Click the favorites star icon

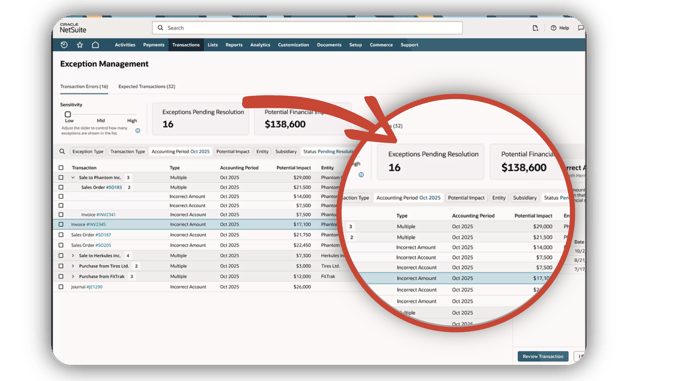click(x=80, y=45)
